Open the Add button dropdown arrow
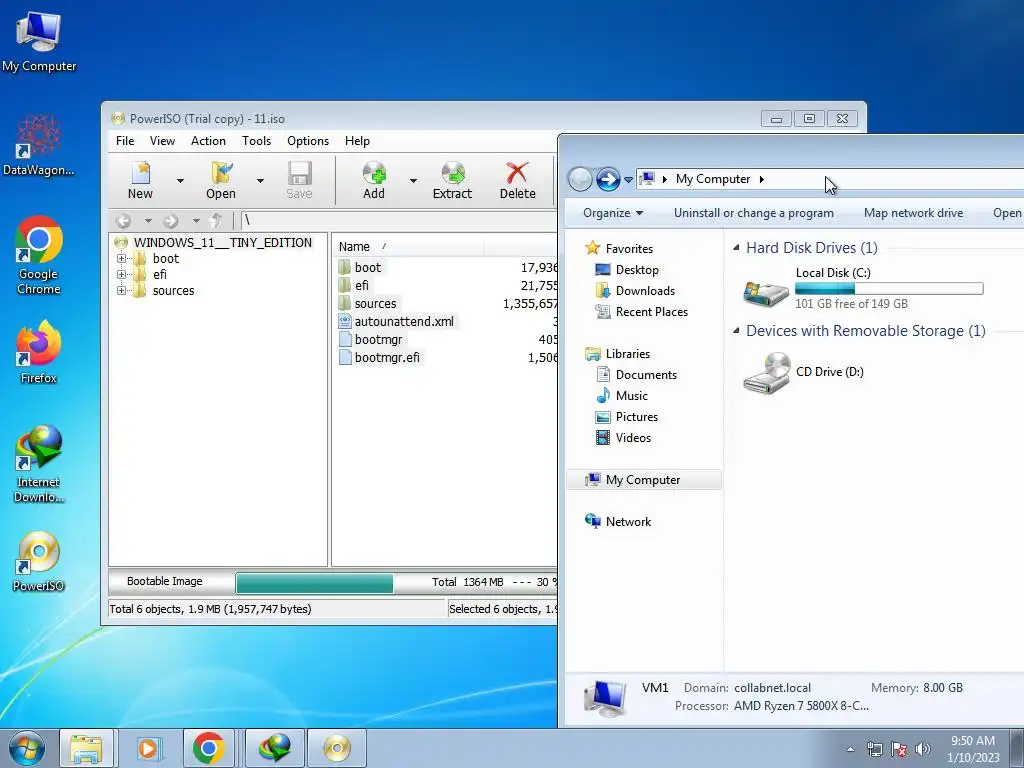Image resolution: width=1024 pixels, height=768 pixels. 413,181
